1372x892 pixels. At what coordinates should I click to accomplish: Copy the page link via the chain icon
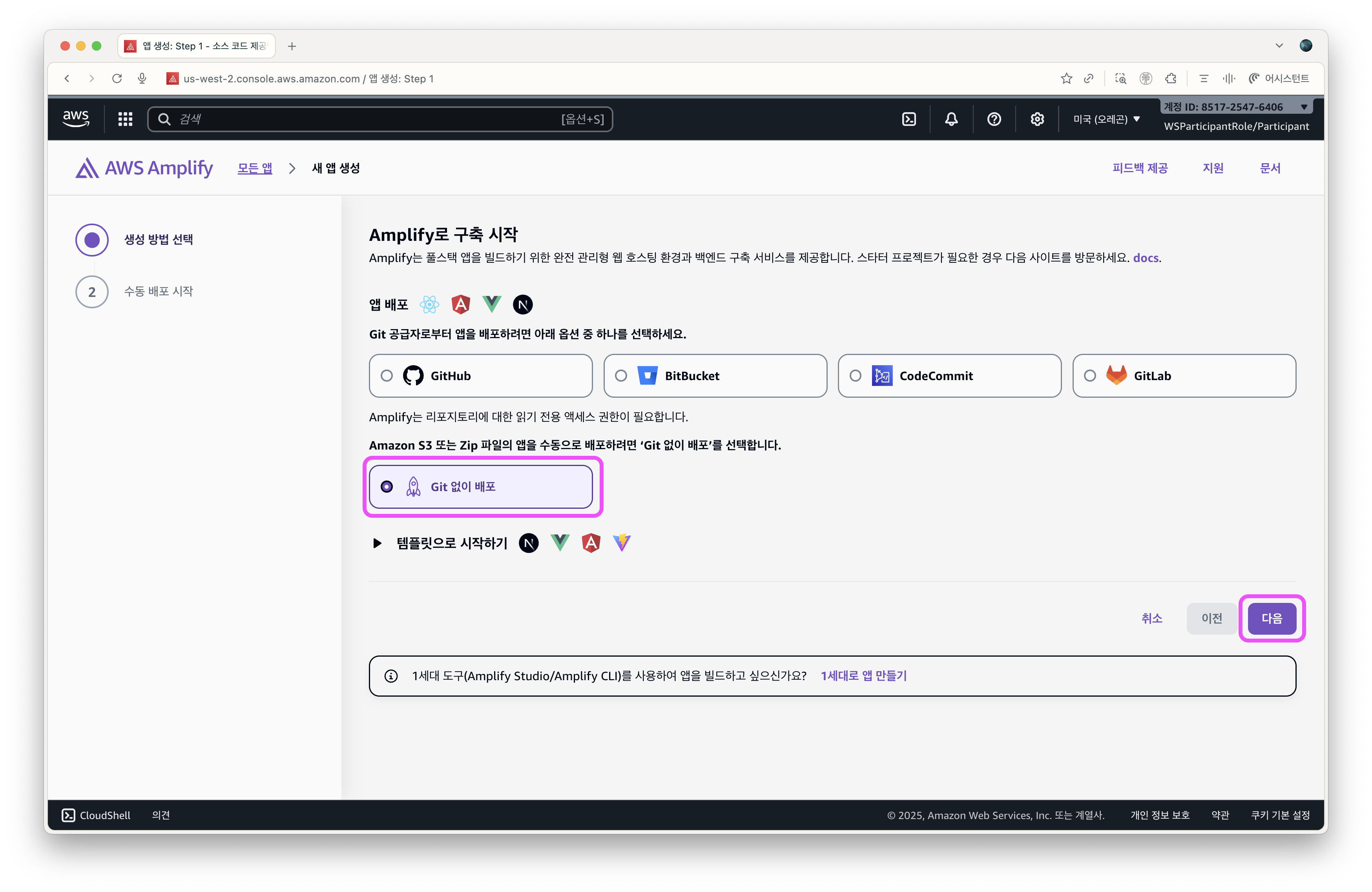[1088, 78]
